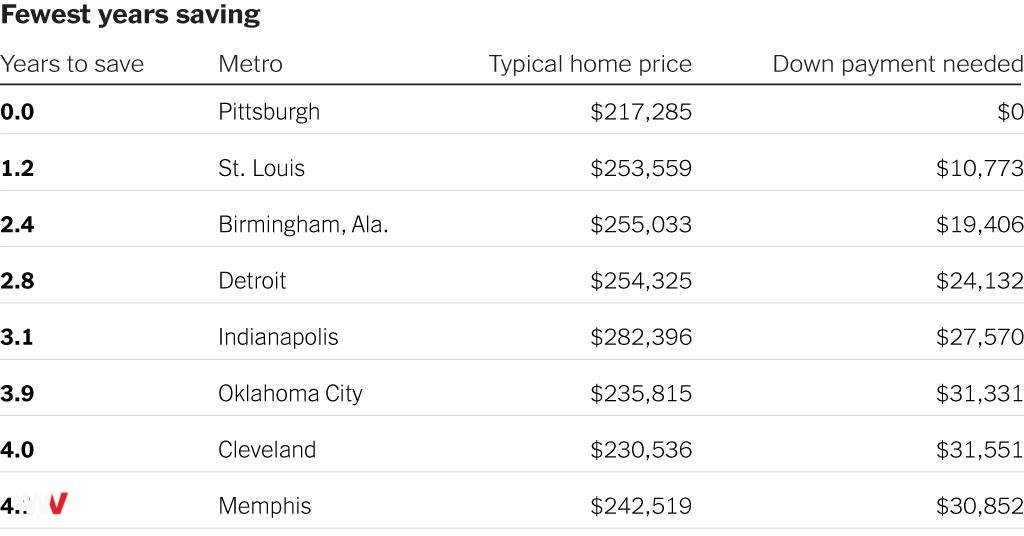Click the $10,773 down payment value

[980, 168]
